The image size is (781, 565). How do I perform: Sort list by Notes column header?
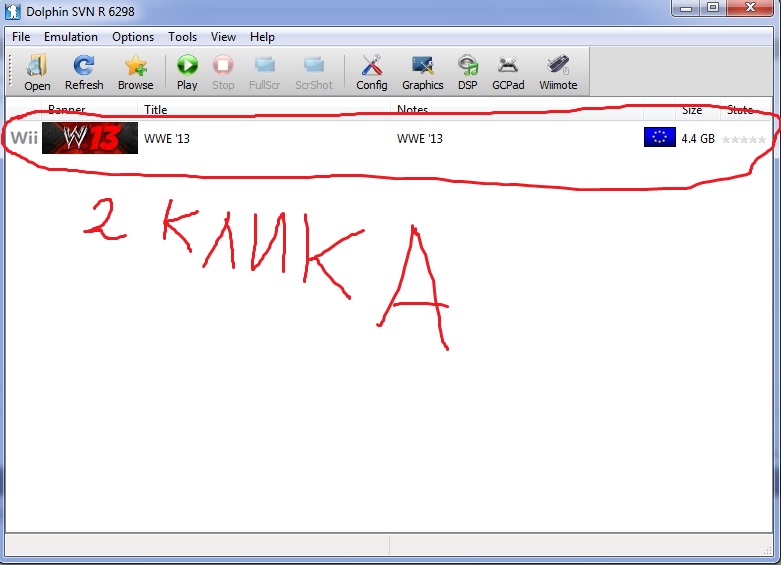coord(517,110)
